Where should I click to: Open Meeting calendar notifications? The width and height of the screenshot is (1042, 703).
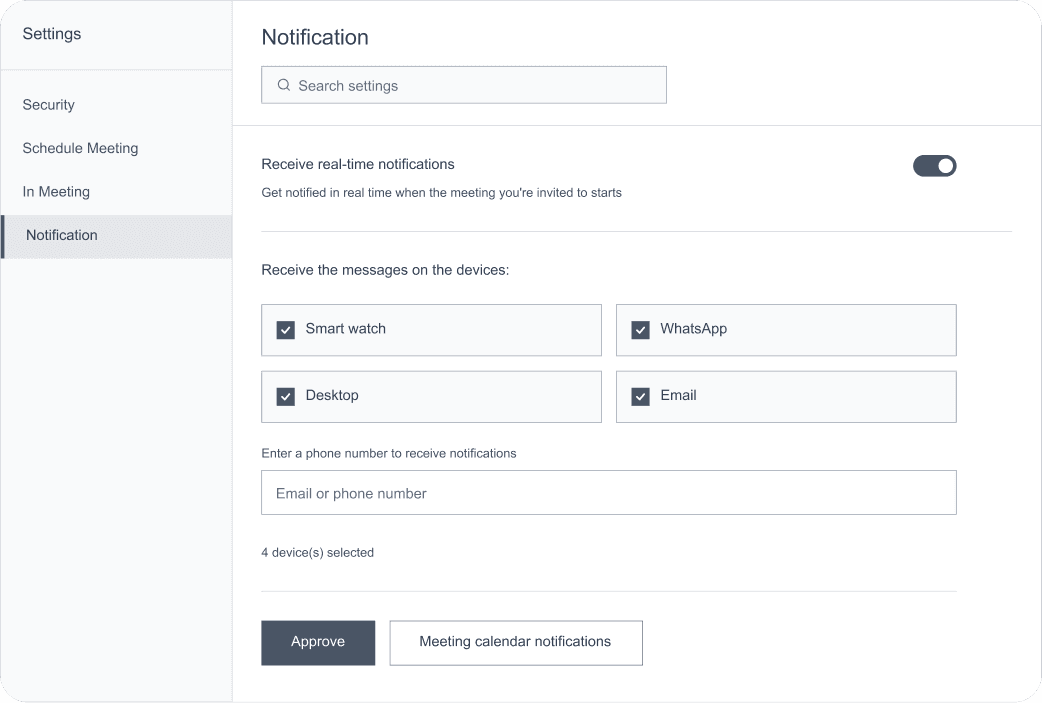point(516,643)
